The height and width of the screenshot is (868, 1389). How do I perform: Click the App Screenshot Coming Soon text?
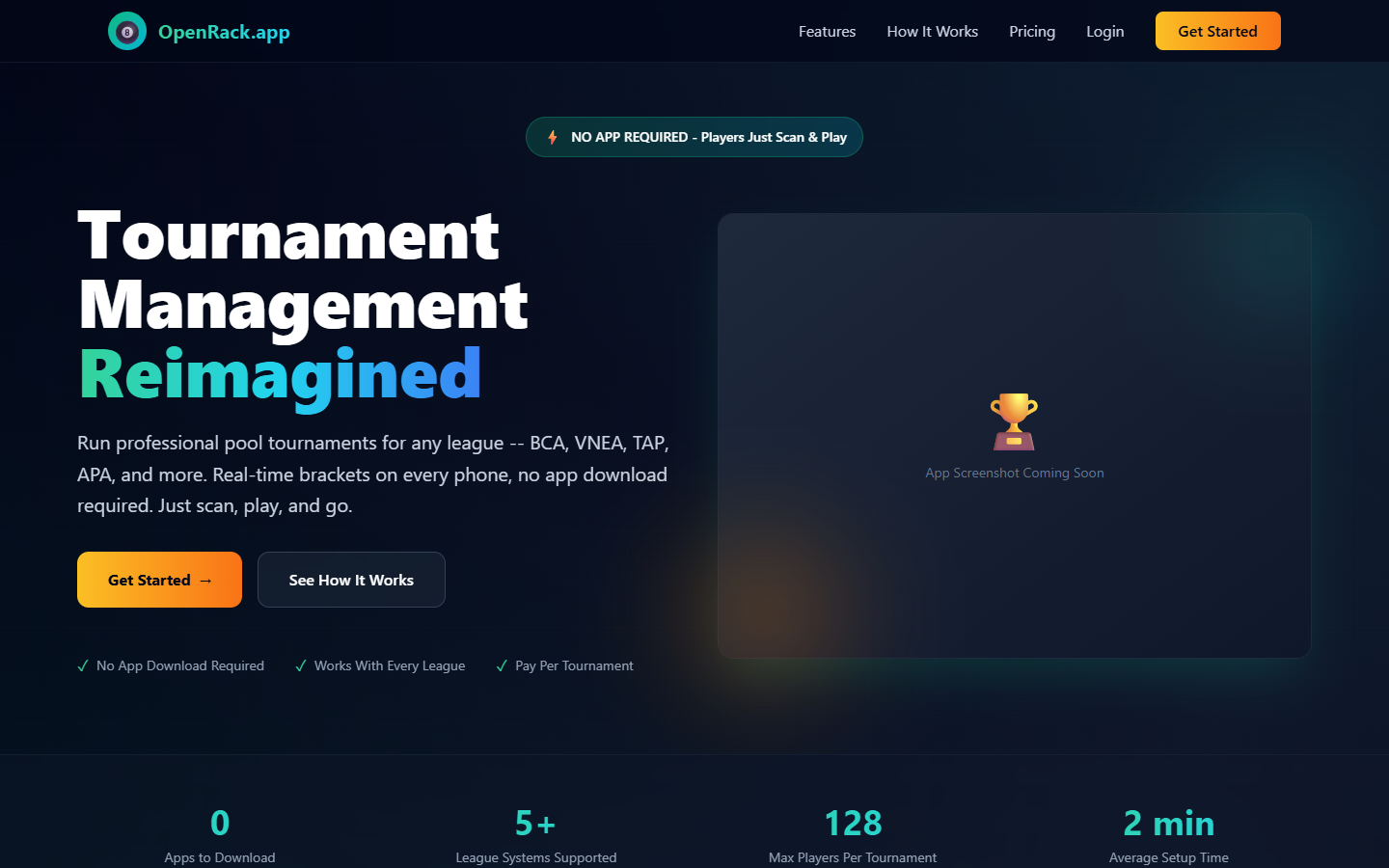[1015, 473]
